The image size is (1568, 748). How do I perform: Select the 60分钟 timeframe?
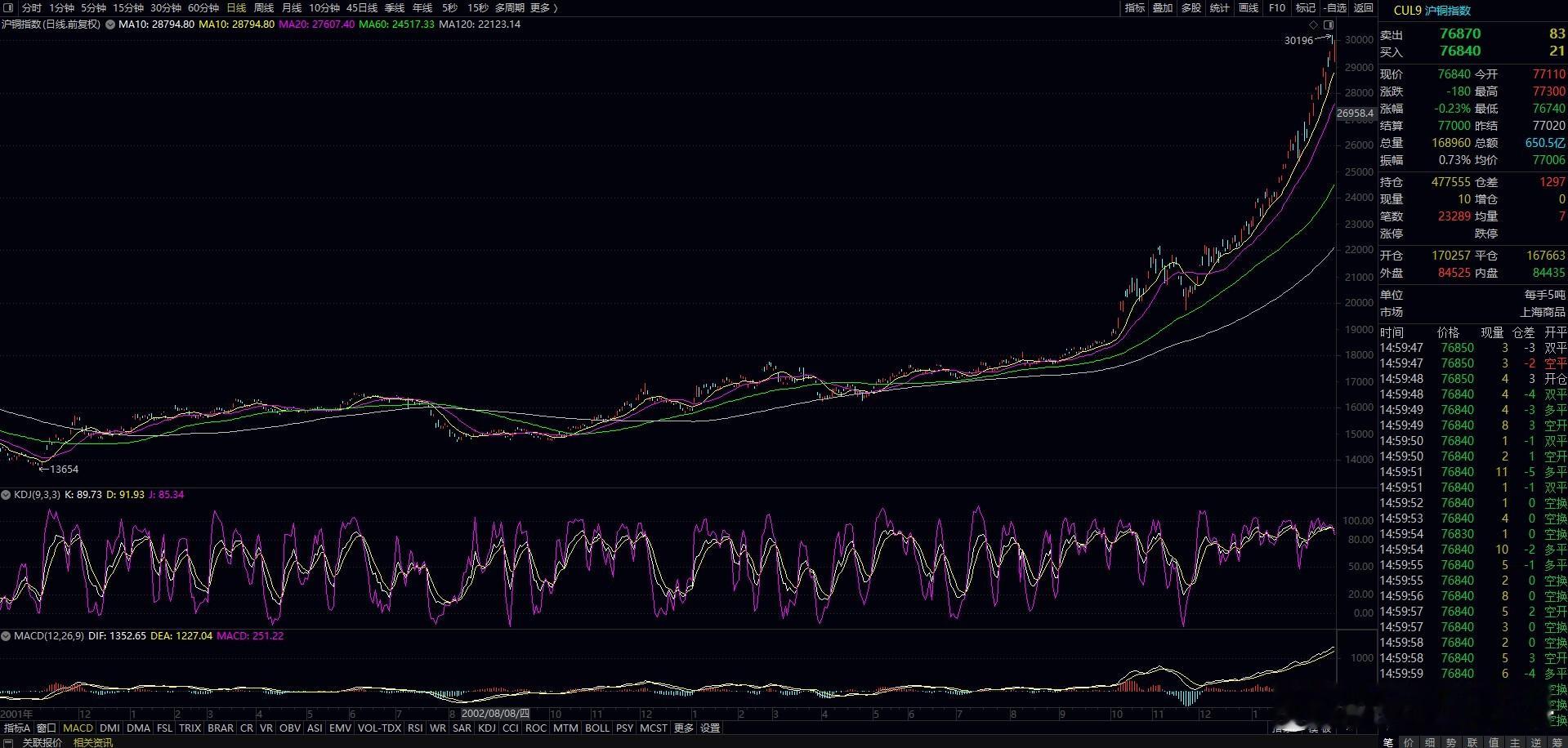tap(203, 7)
